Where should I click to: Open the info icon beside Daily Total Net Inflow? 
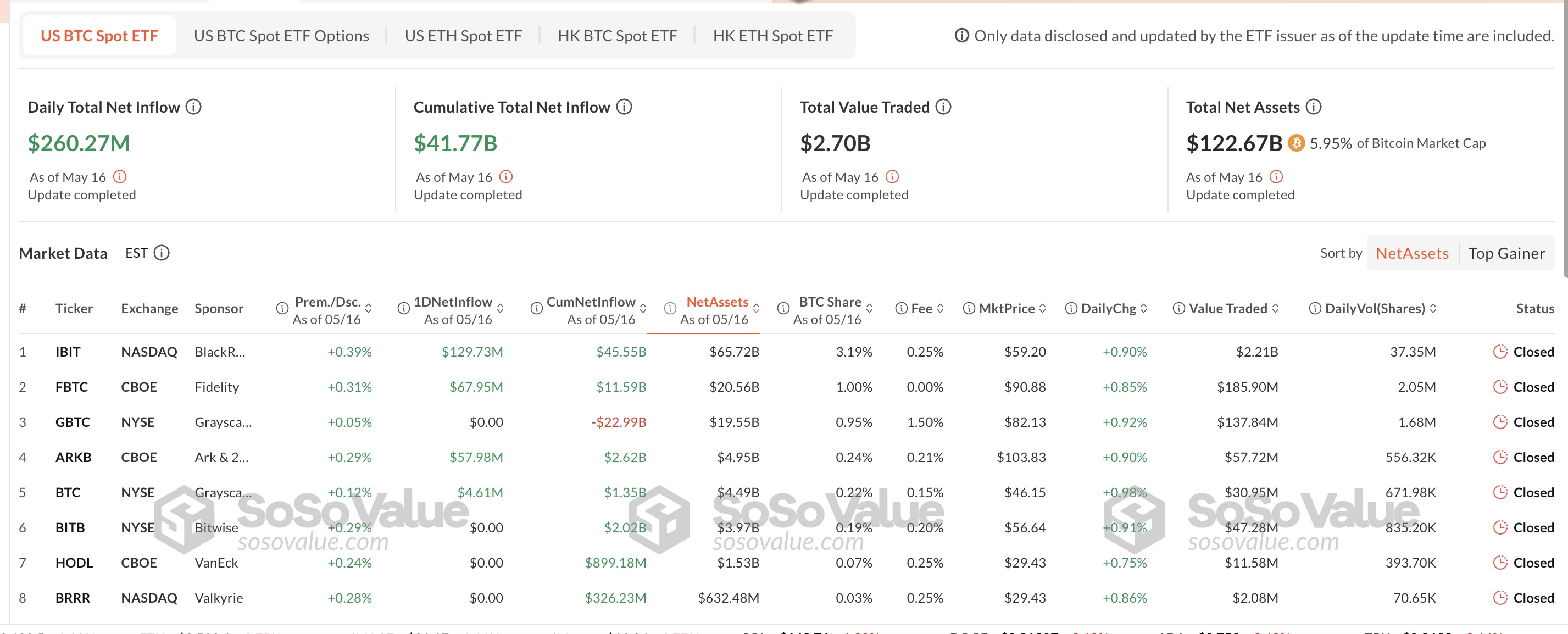tap(193, 107)
